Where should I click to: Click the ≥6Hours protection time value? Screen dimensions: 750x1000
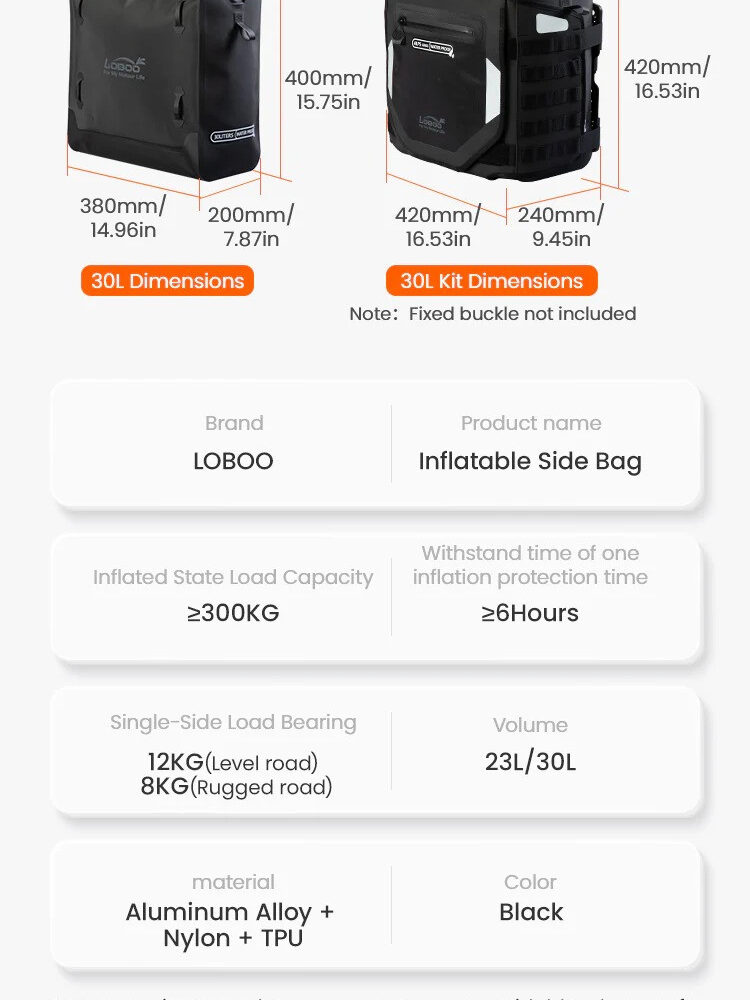pos(530,613)
